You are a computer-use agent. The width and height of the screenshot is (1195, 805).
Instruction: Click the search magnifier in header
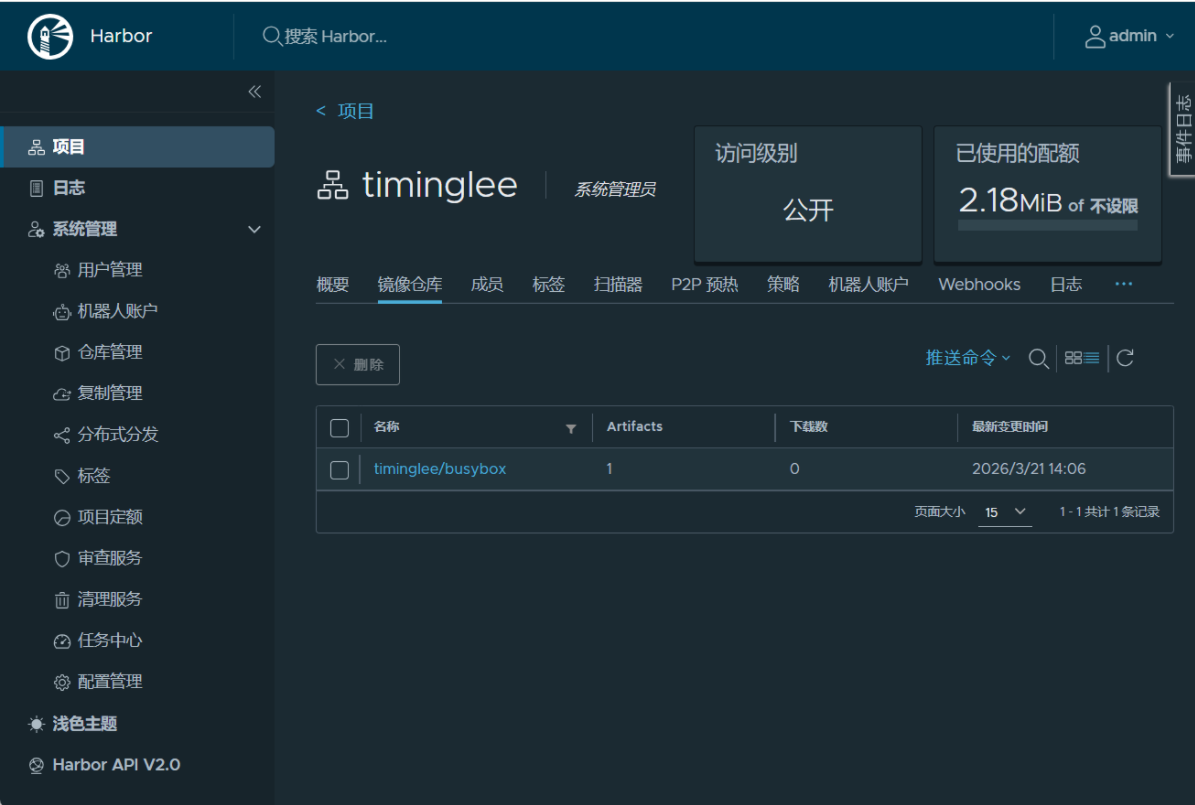coord(271,36)
